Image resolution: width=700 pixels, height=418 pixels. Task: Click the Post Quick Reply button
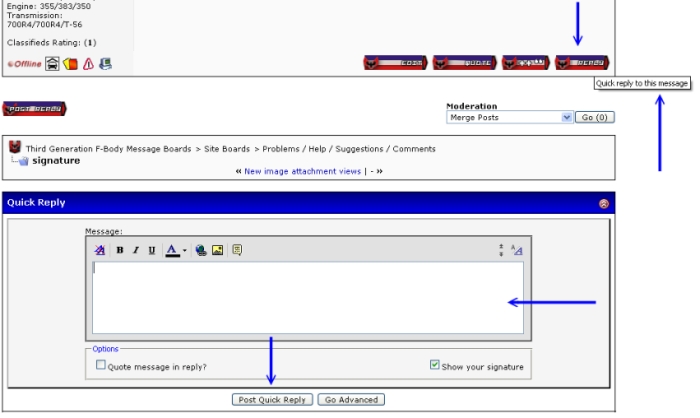tap(271, 399)
